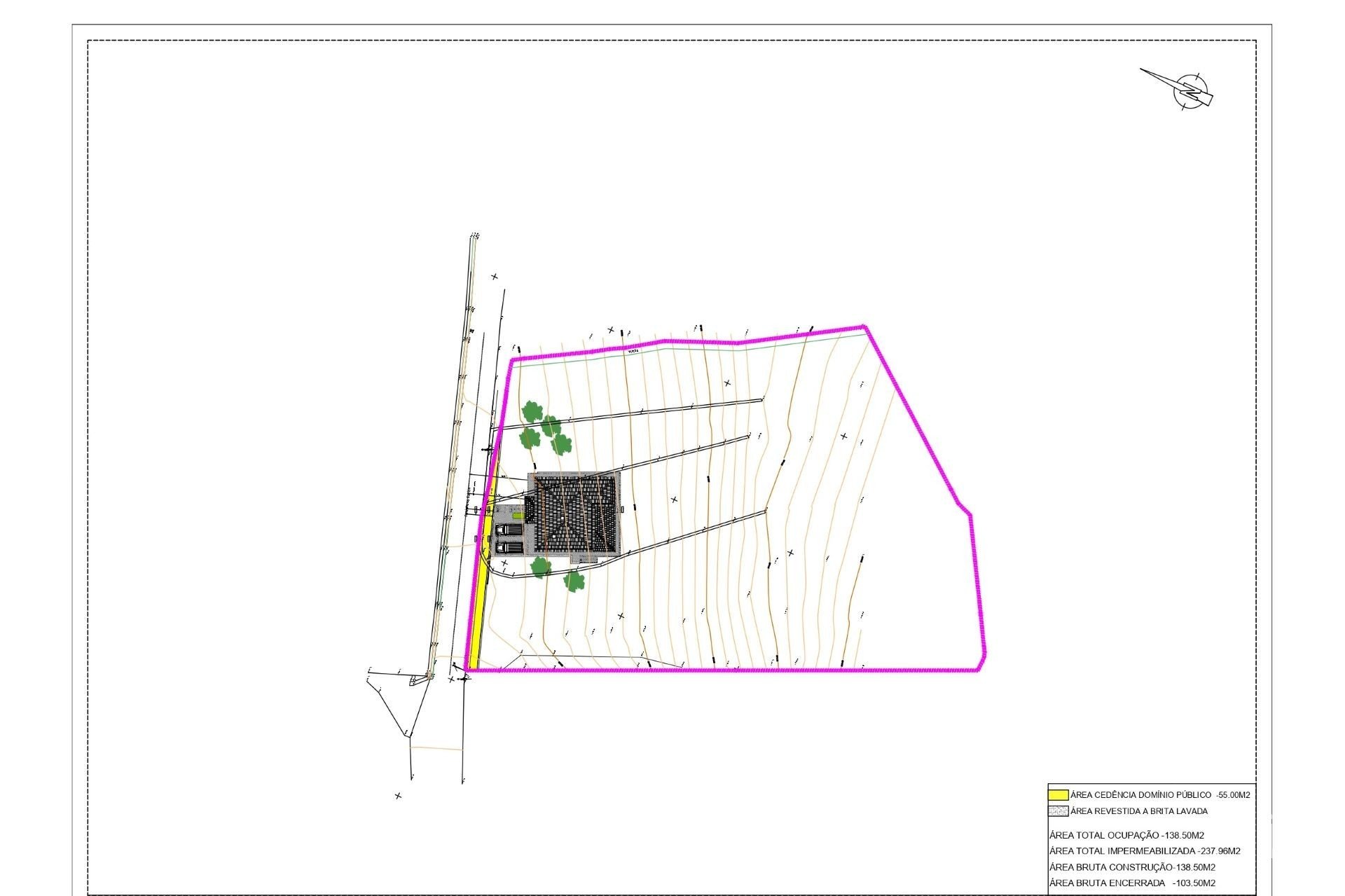1345x896 pixels.
Task: Click the X marker outside the lot's top-left corner
Action: click(x=495, y=277)
